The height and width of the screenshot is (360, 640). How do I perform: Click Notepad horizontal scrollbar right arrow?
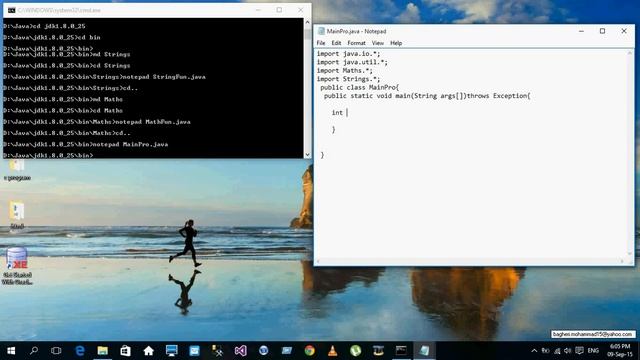coord(622,261)
